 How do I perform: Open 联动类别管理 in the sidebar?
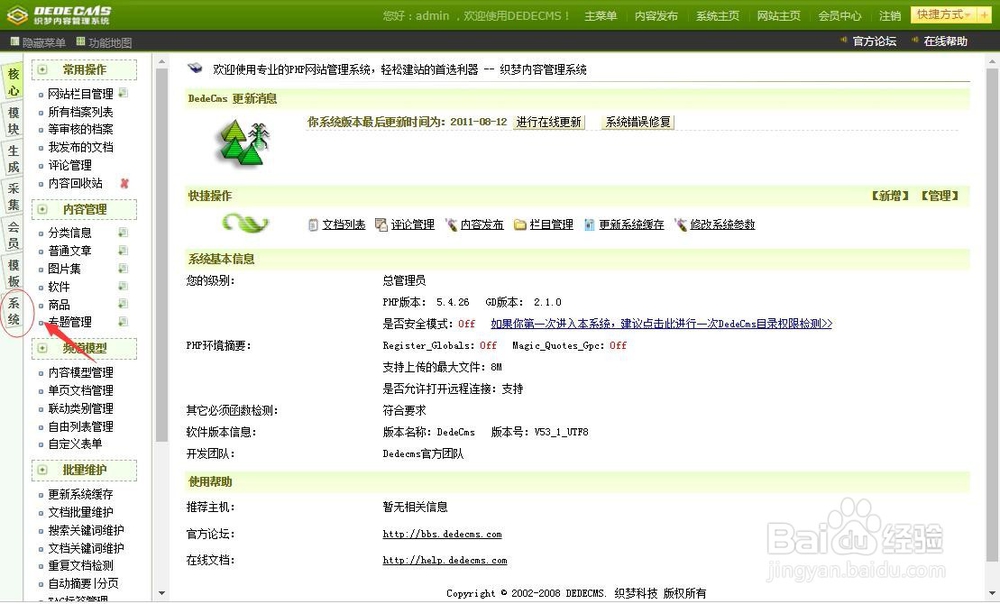pos(80,408)
